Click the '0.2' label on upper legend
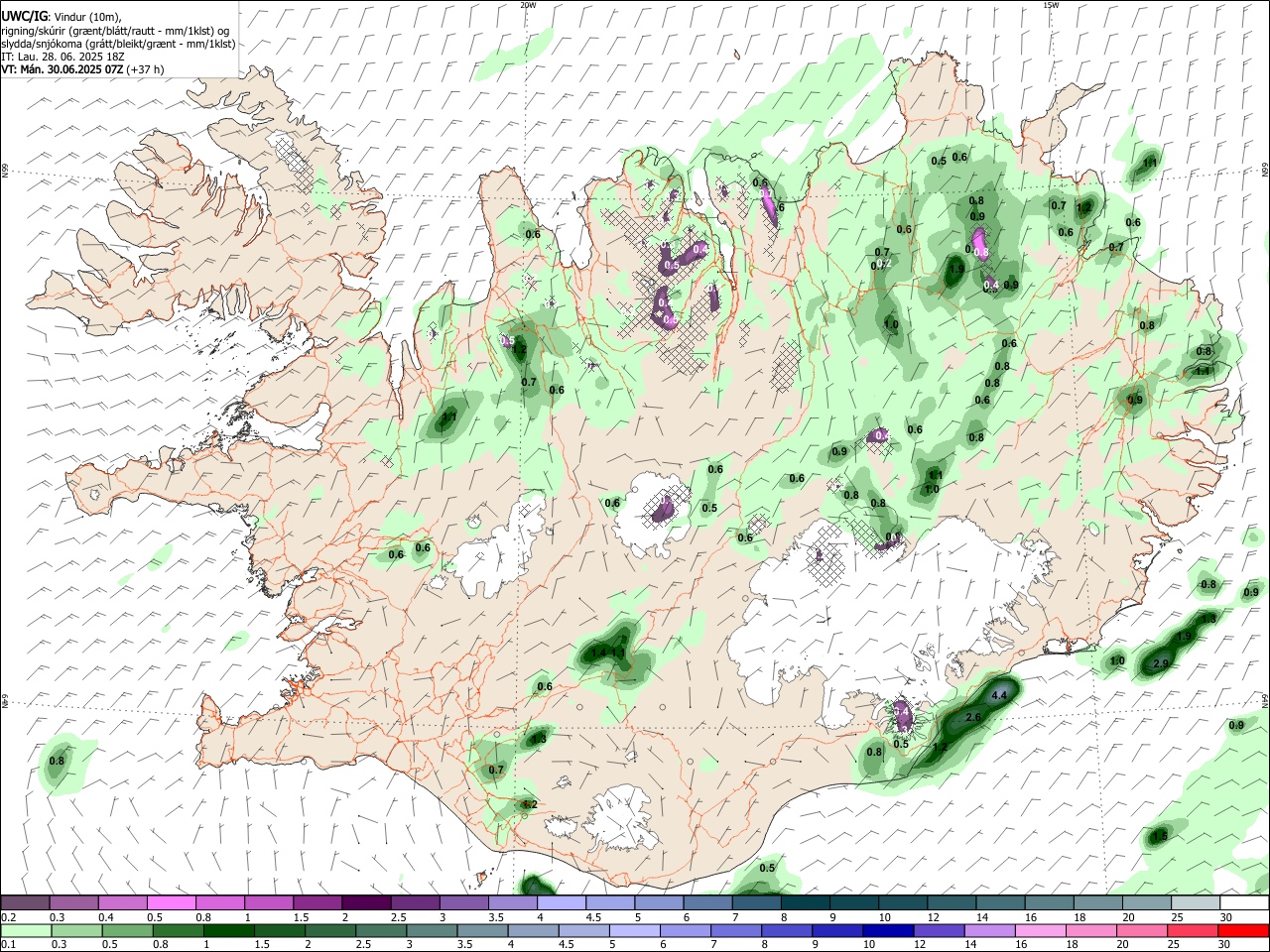 tap(9, 917)
